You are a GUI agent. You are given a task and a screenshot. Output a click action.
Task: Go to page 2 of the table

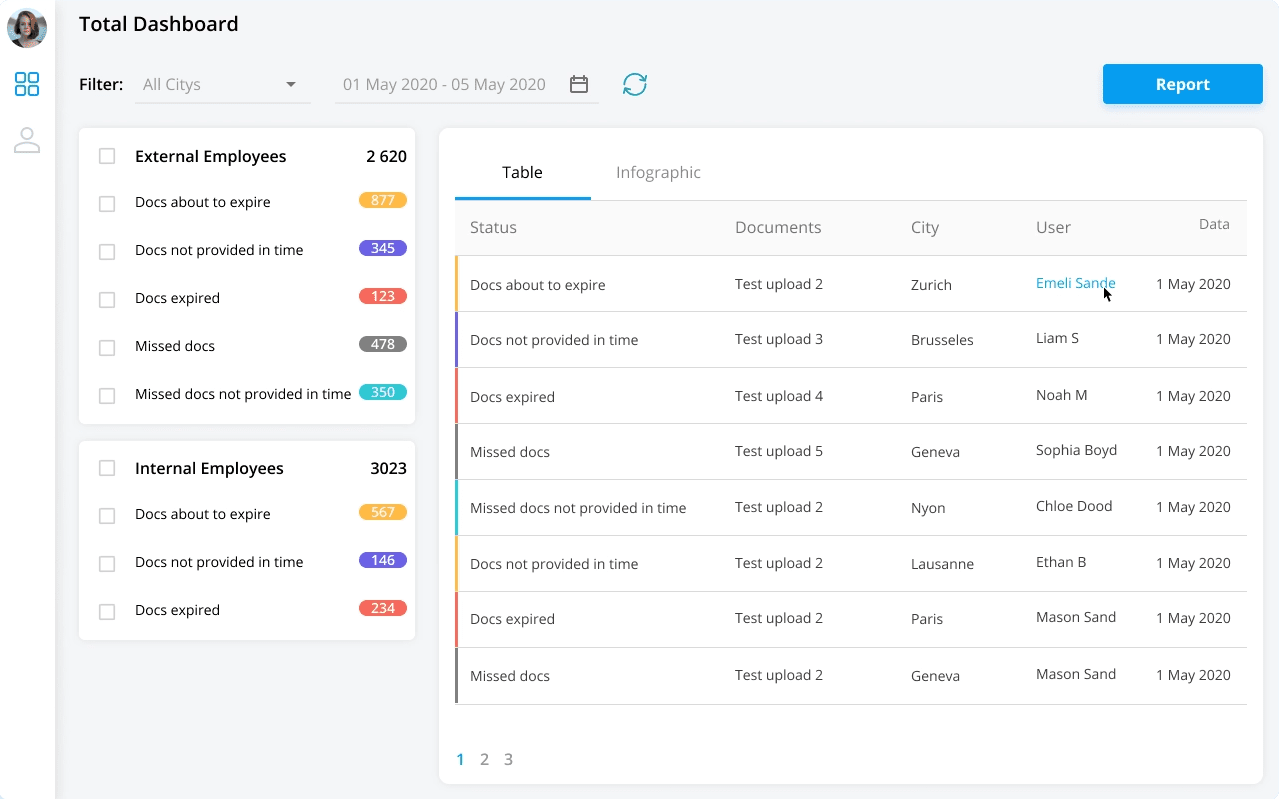coord(484,760)
